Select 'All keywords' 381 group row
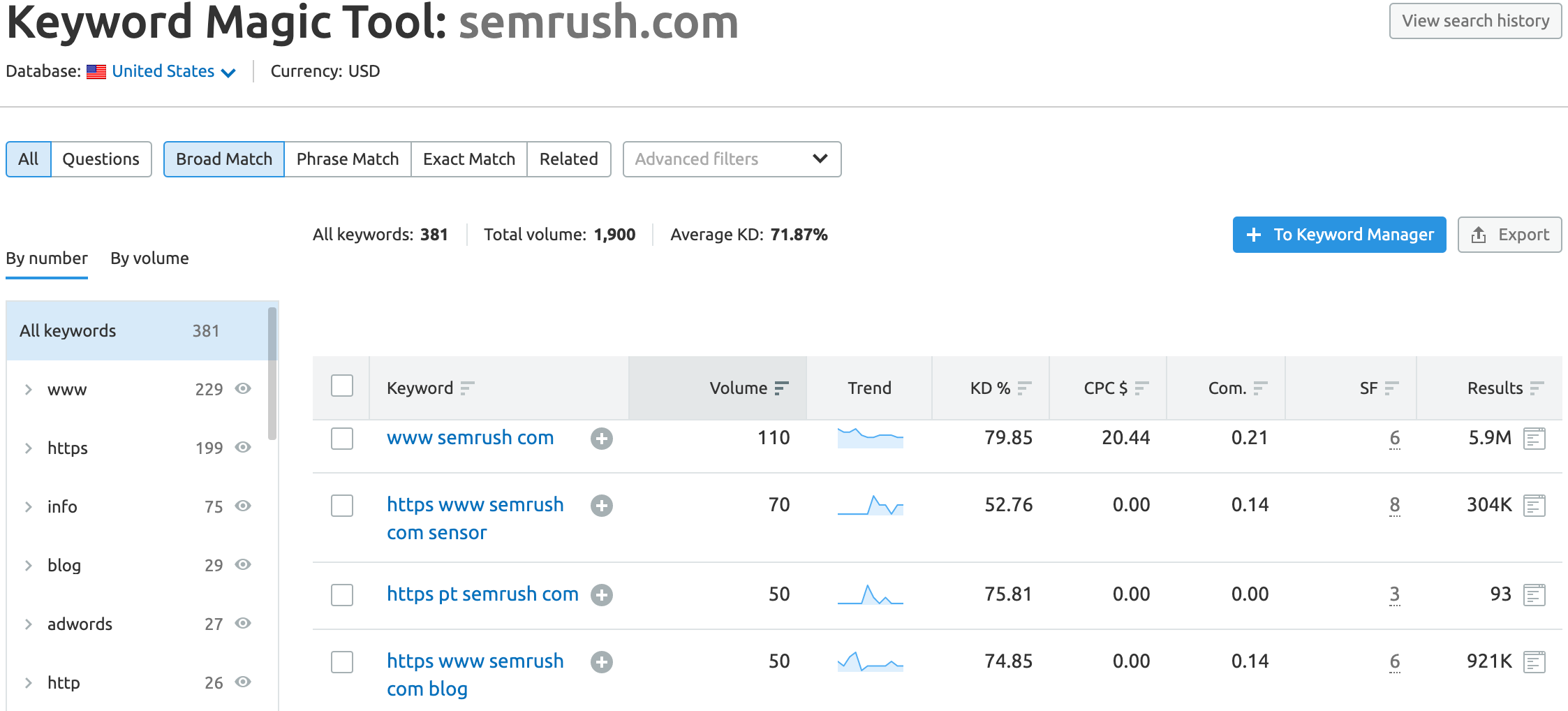This screenshot has width=1568, height=711. 138,331
